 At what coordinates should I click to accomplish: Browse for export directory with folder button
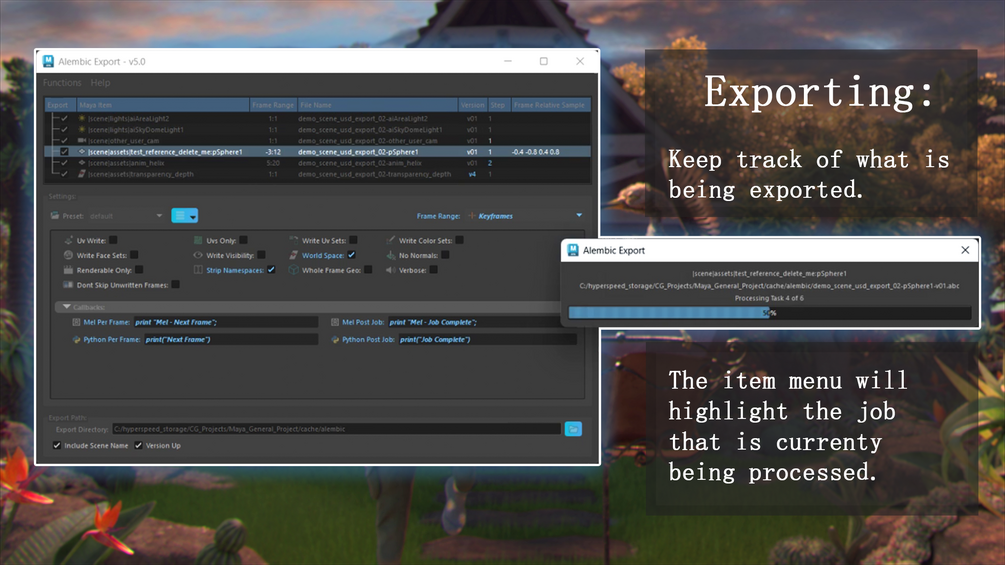coord(574,429)
